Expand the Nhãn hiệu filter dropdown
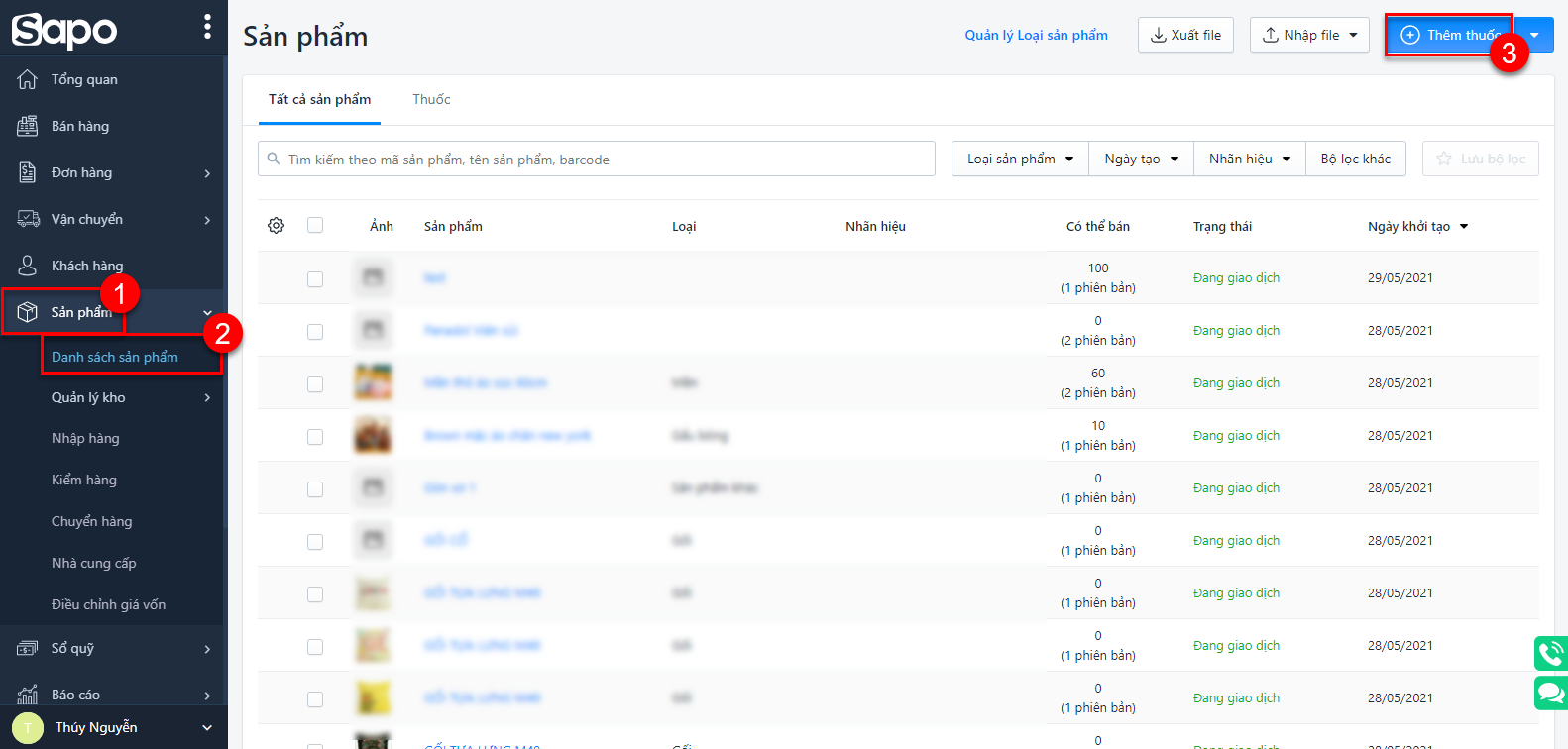The height and width of the screenshot is (749, 1568). 1249,160
